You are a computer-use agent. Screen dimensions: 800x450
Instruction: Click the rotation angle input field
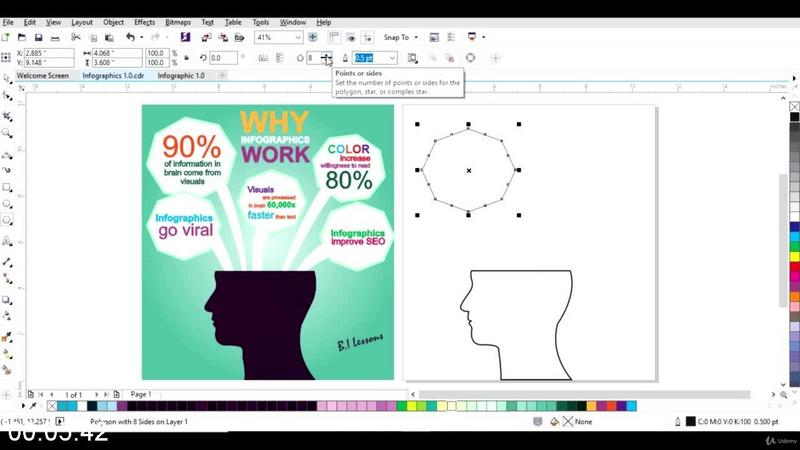[x=223, y=58]
